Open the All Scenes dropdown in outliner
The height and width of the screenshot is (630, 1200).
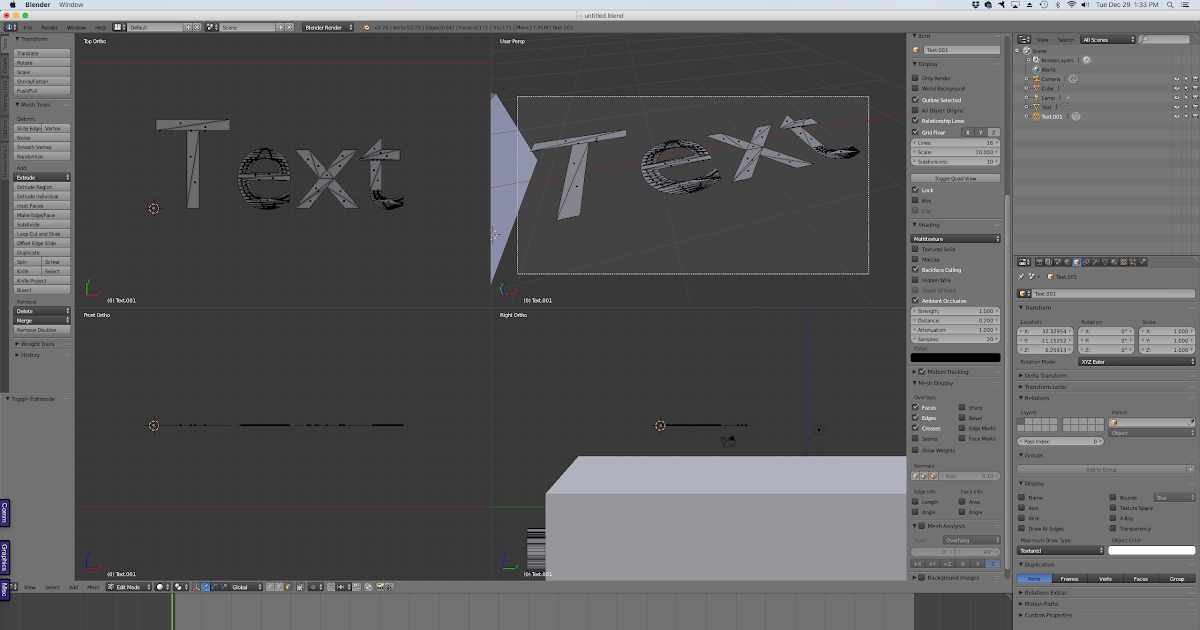point(1108,40)
